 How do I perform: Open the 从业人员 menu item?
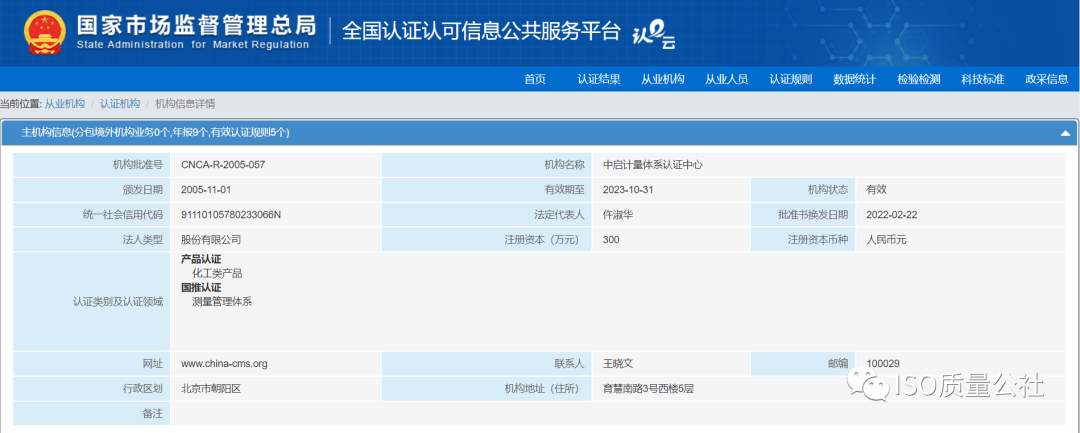coord(727,79)
